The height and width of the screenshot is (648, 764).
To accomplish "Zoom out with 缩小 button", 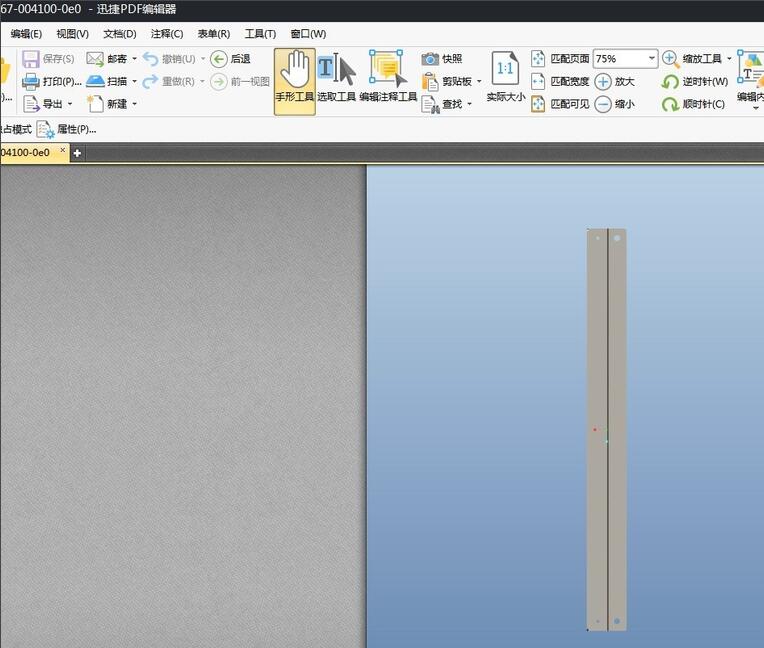I will click(x=603, y=104).
